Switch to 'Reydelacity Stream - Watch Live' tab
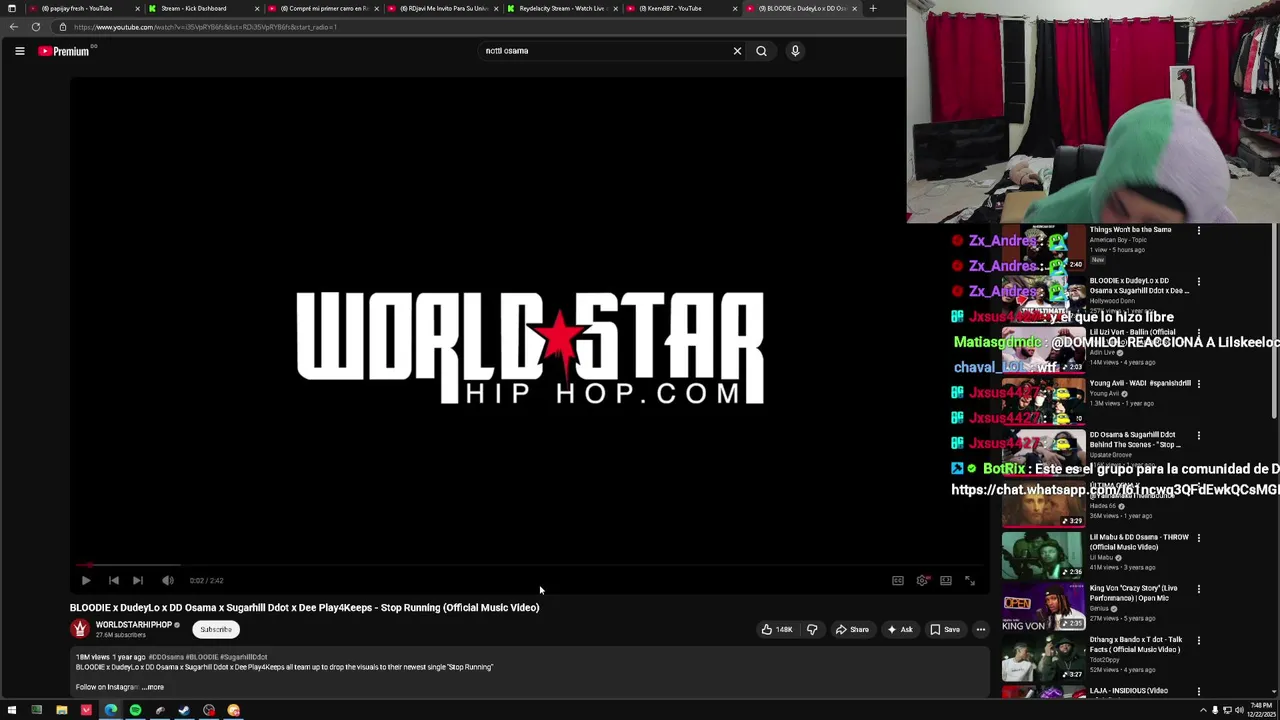 (x=560, y=8)
